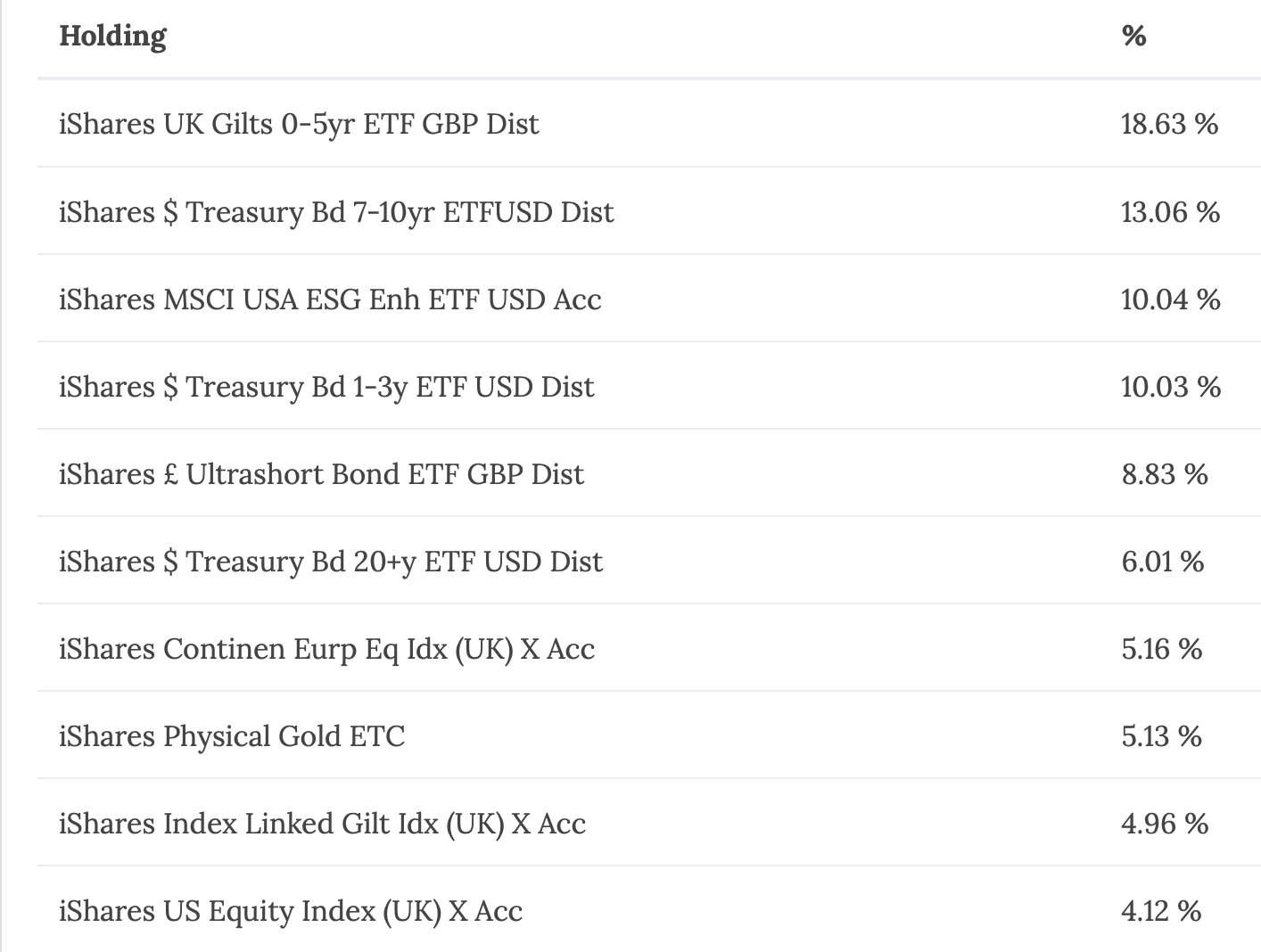Viewport: 1261px width, 952px height.
Task: Open iShares $ Treasury Bd 20+y ETF
Action: click(331, 562)
